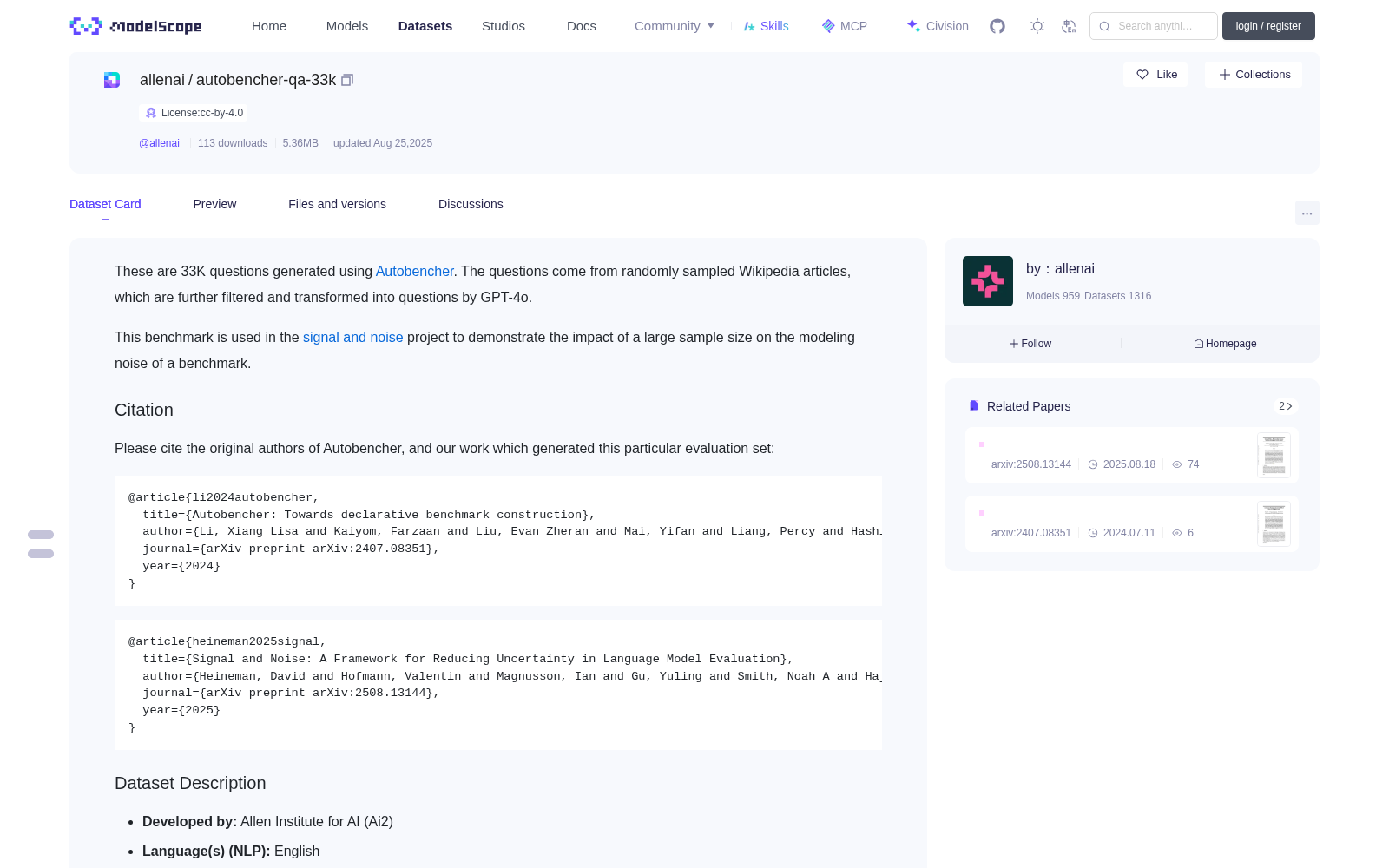This screenshot has height=868, width=1389.
Task: Click the MCP diamond icon
Action: click(x=828, y=26)
